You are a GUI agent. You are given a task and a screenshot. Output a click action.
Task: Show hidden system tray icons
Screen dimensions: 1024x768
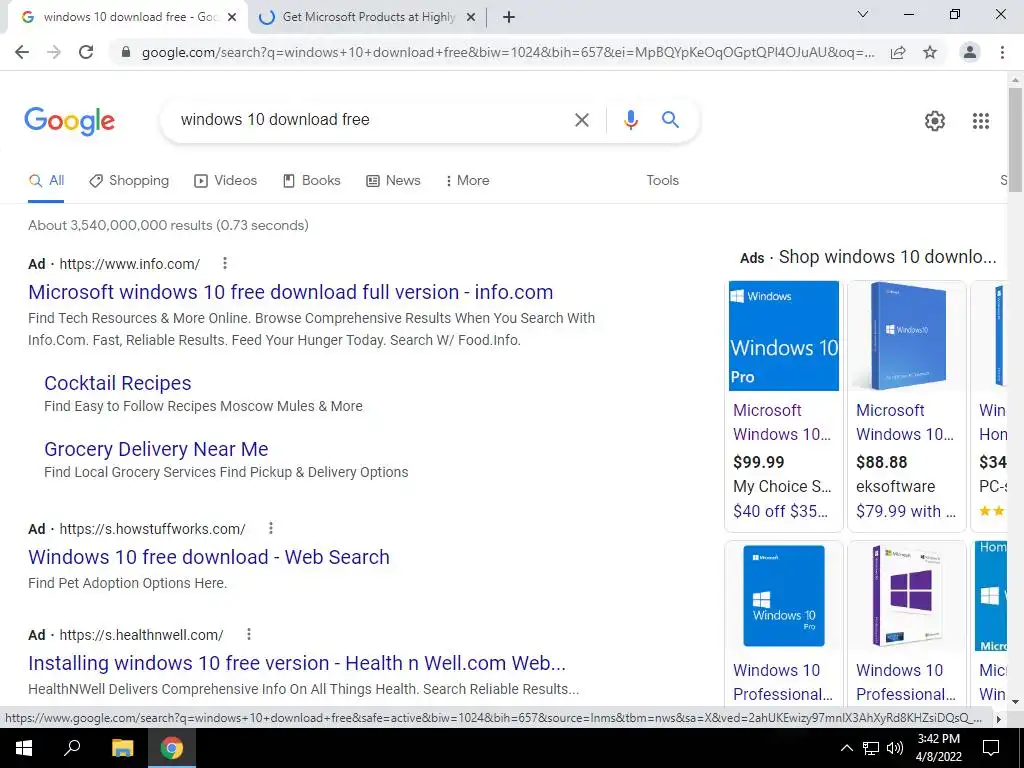[x=846, y=748]
